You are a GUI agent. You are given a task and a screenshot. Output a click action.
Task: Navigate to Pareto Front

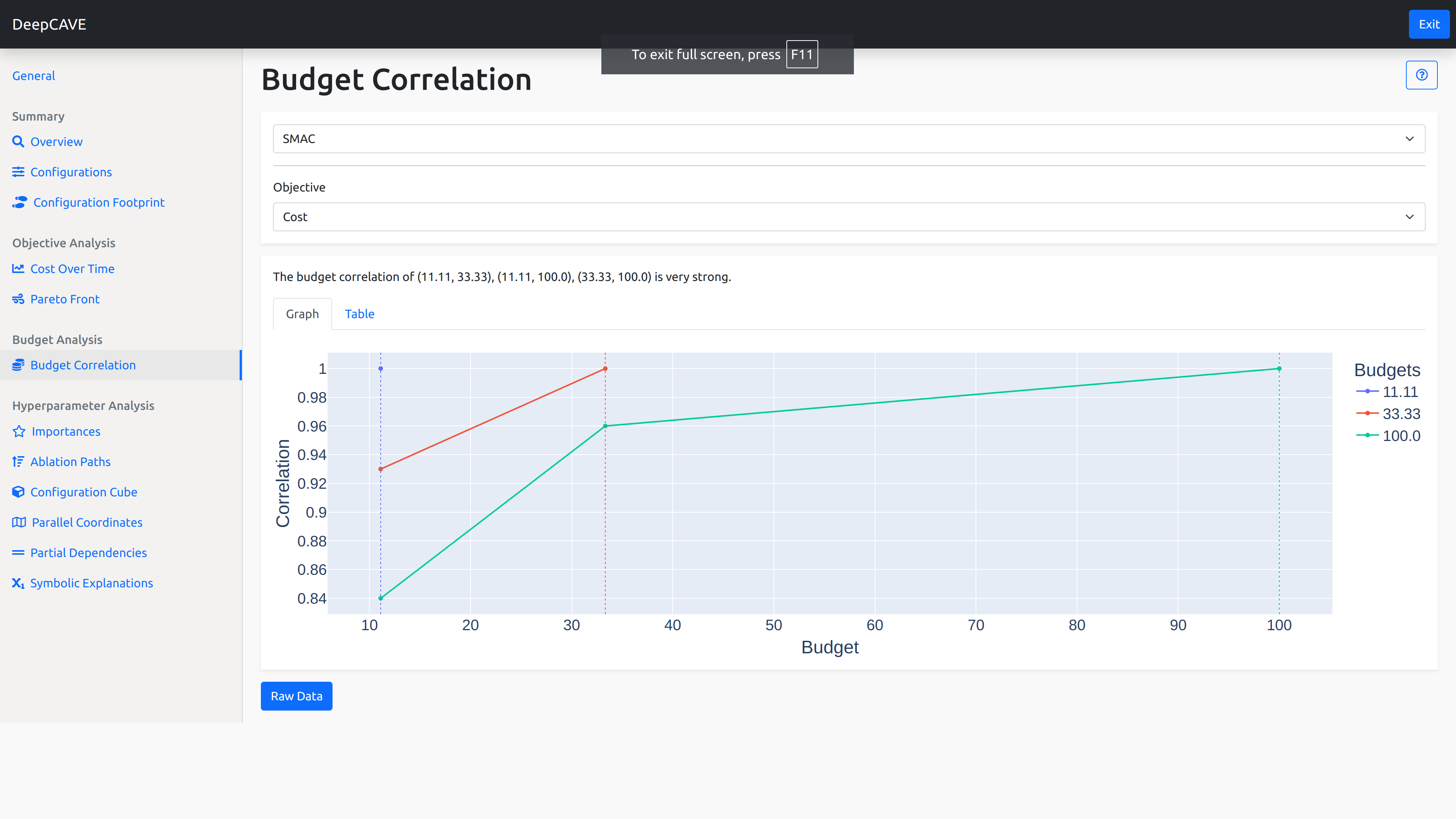pyautogui.click(x=65, y=299)
